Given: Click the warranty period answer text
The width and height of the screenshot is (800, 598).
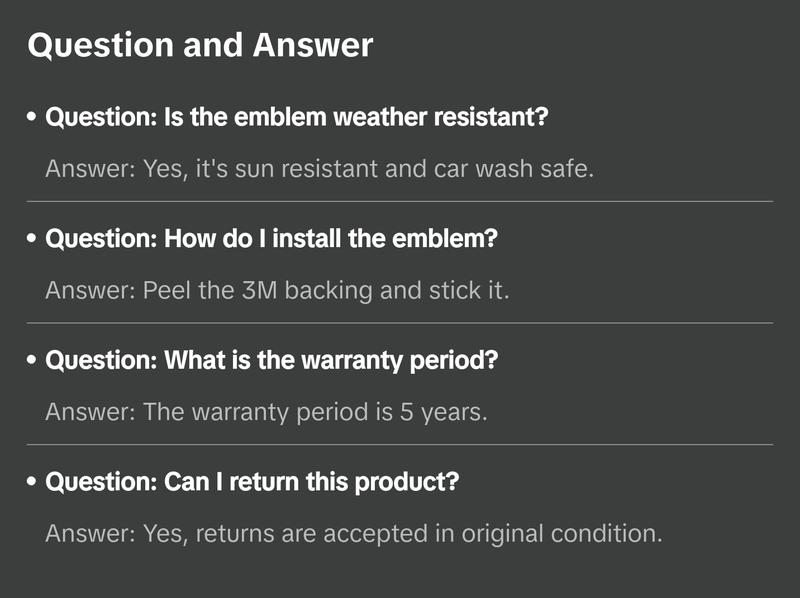Looking at the screenshot, I should [266, 411].
